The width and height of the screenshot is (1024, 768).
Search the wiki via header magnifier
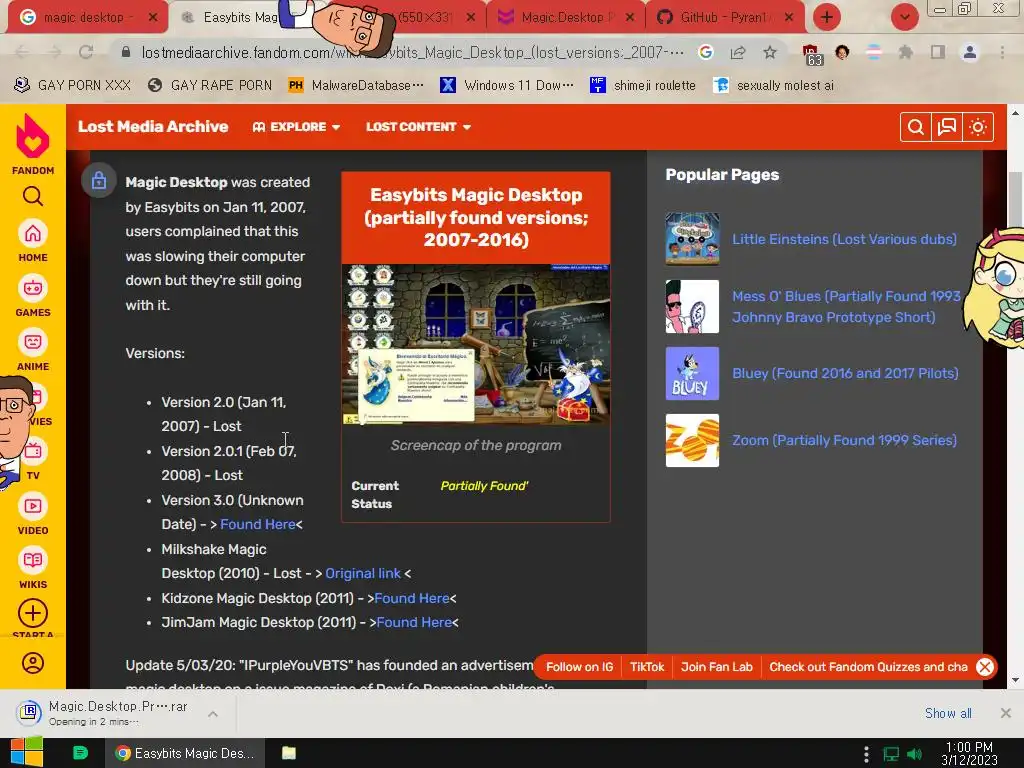click(x=916, y=127)
